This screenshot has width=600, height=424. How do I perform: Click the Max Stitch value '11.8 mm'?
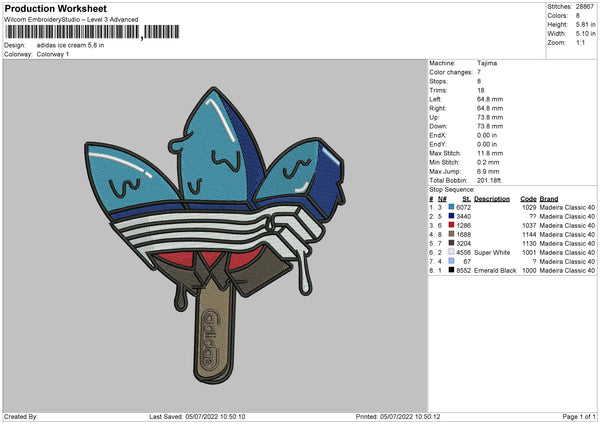pyautogui.click(x=490, y=153)
